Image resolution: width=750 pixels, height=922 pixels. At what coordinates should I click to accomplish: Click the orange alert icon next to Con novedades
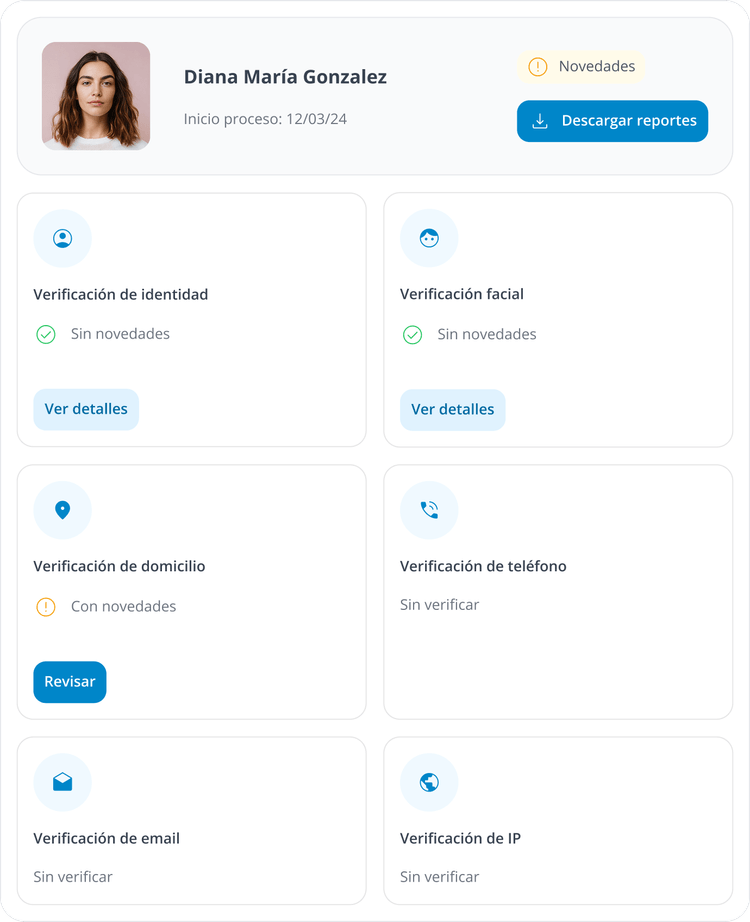click(x=46, y=607)
